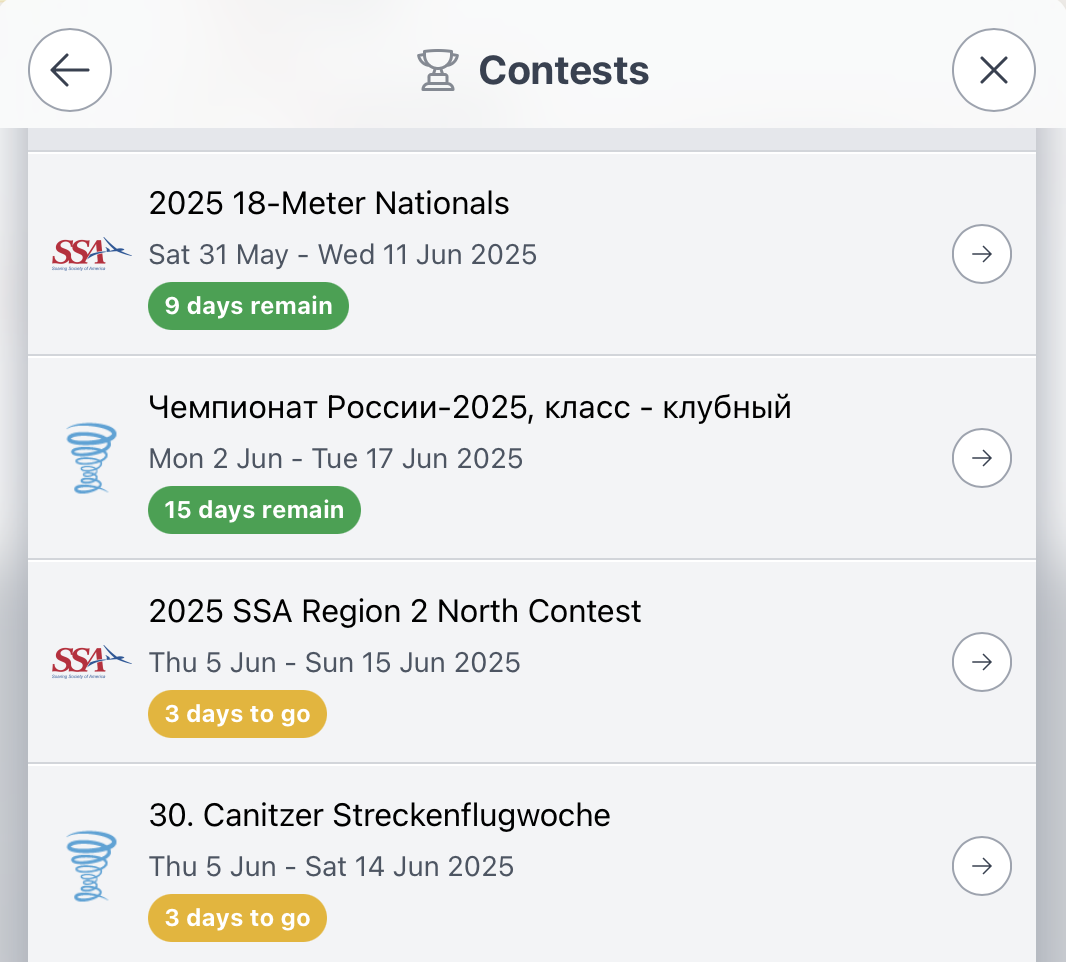Open arrow for SSA Region 2 North Contest
This screenshot has width=1066, height=962.
point(981,662)
